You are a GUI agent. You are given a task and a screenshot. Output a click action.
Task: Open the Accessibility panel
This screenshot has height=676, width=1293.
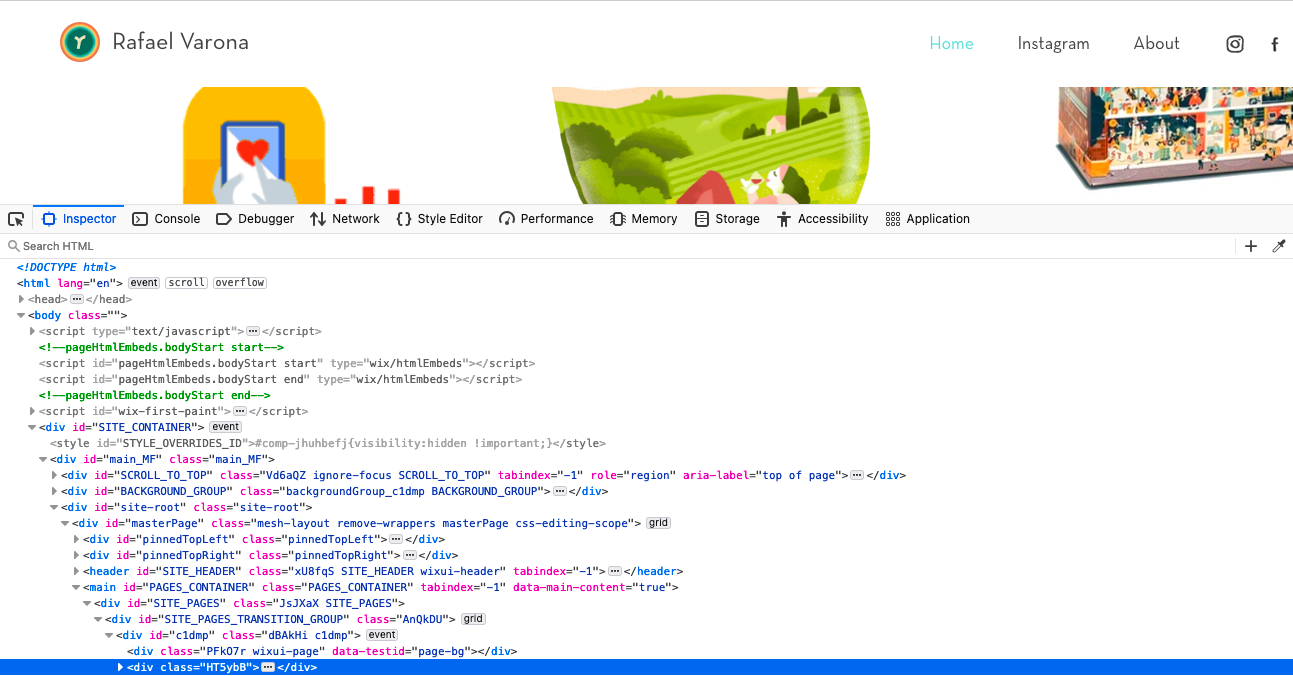(822, 219)
